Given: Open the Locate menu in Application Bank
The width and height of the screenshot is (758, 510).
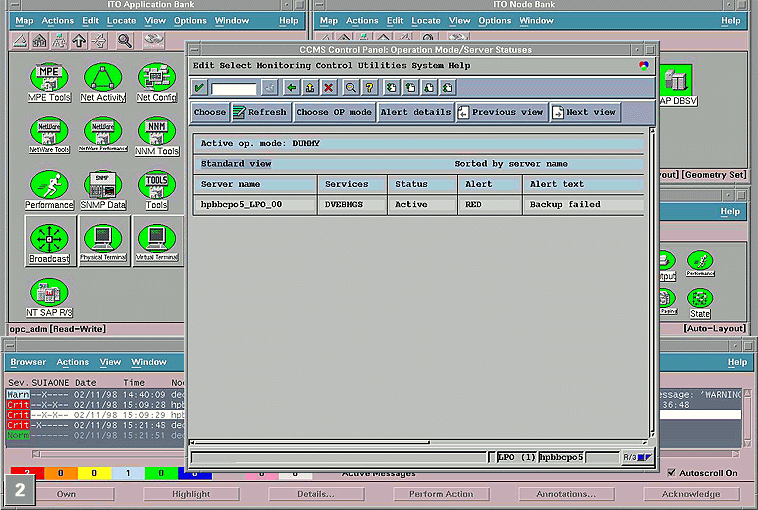Looking at the screenshot, I should (x=122, y=20).
